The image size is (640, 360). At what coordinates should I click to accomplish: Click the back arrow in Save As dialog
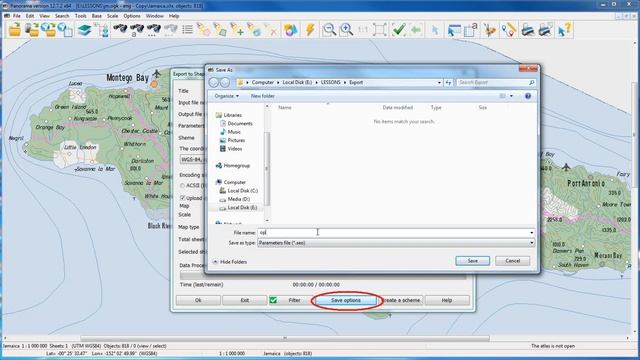point(214,82)
